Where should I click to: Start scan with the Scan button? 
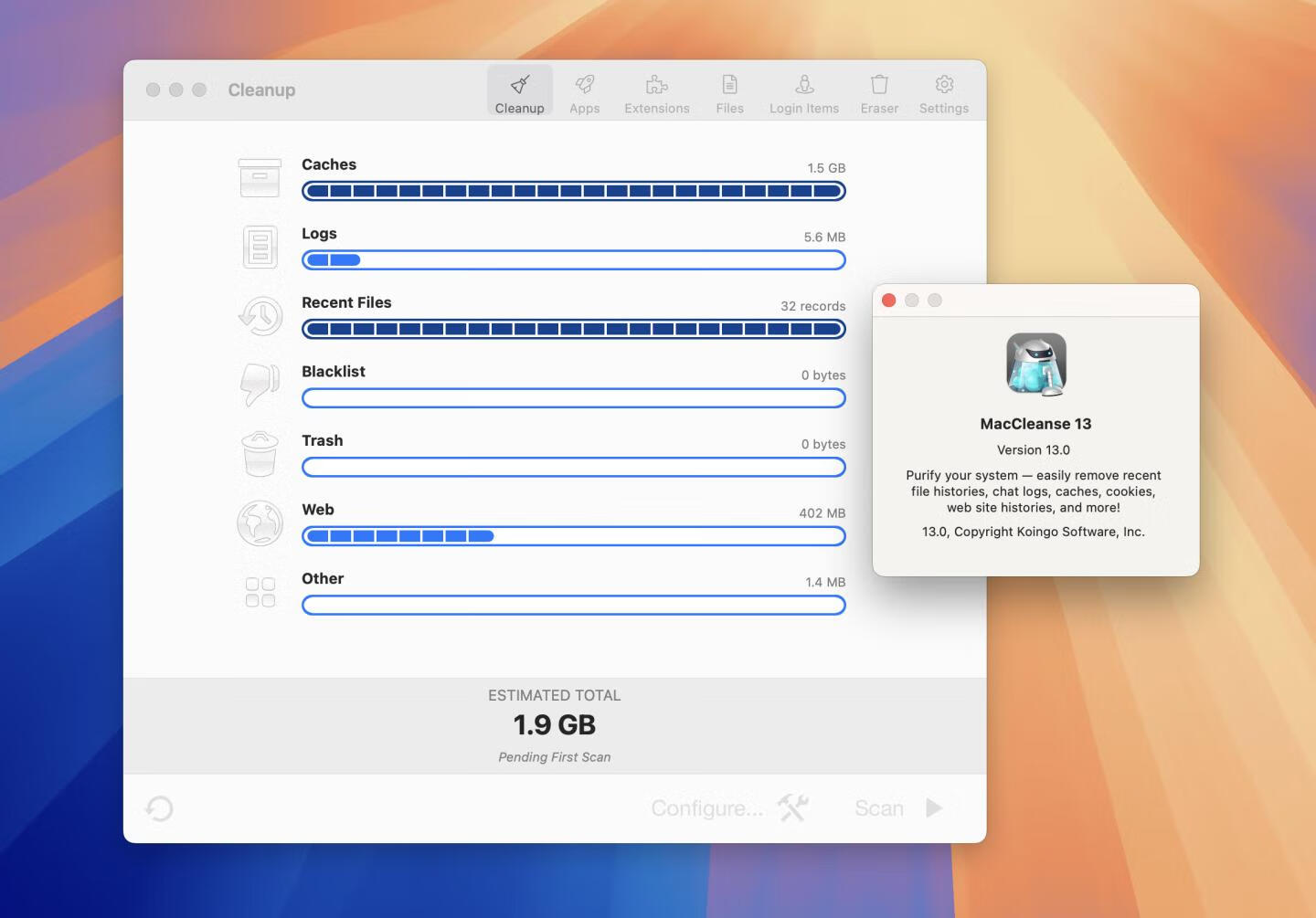click(x=898, y=808)
